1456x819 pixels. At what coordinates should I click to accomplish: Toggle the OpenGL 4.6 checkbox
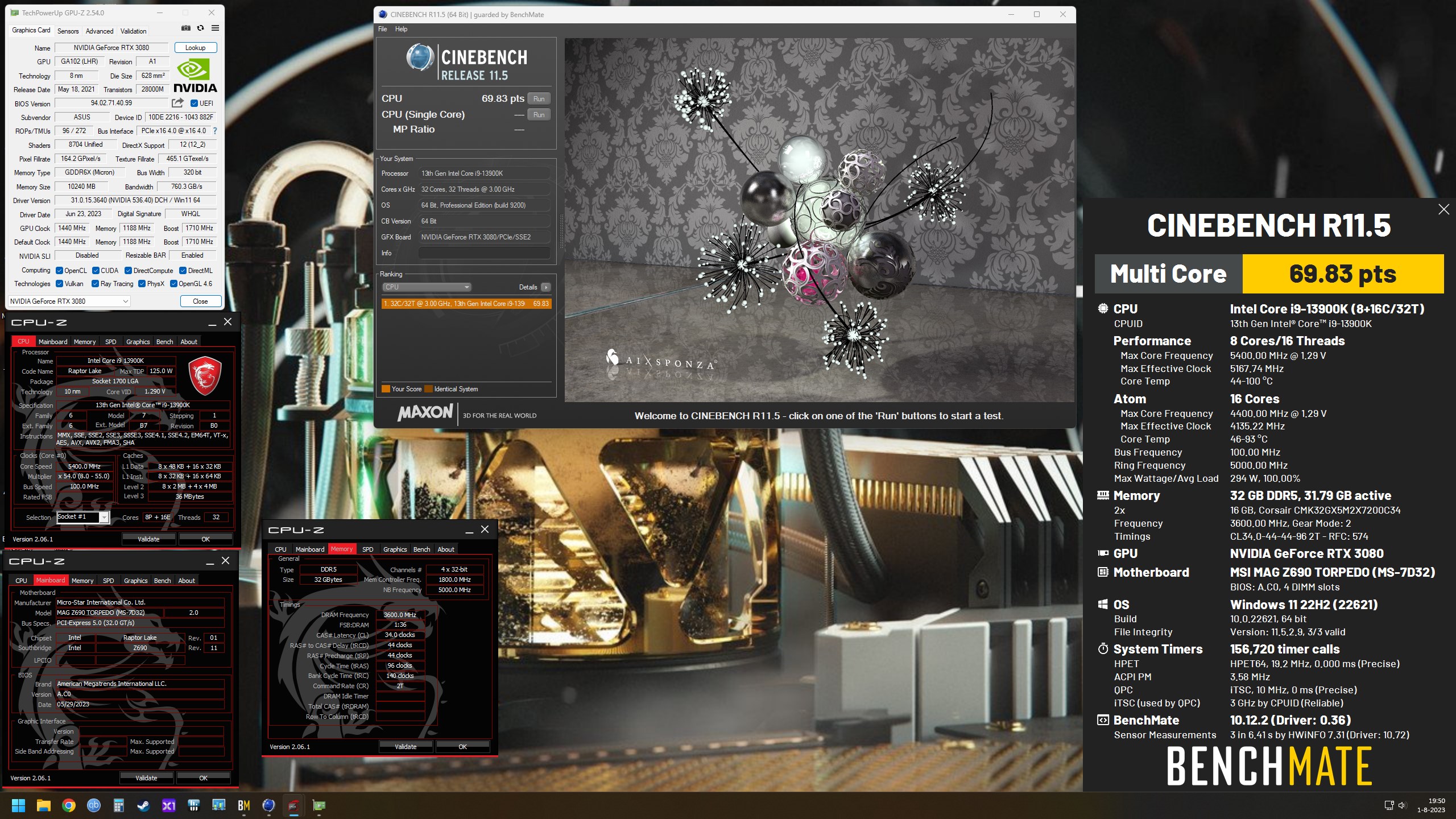[x=173, y=283]
